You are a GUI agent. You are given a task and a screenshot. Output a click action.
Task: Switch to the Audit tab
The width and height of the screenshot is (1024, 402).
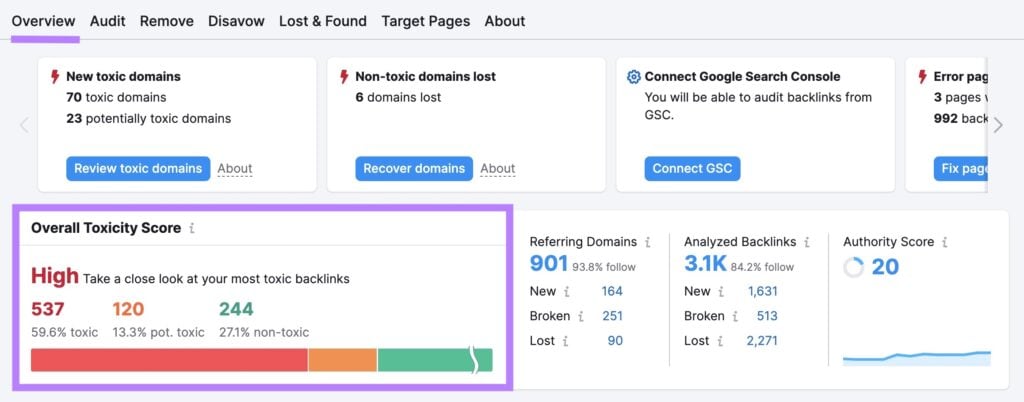point(107,21)
